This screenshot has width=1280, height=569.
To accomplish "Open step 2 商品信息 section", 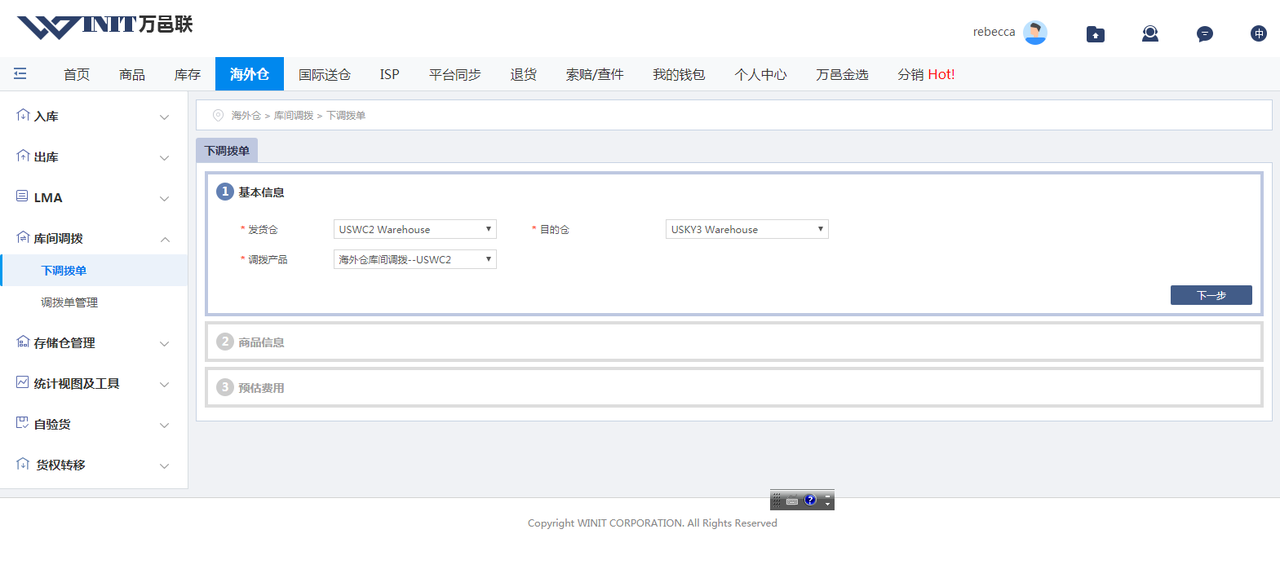I will (x=734, y=341).
